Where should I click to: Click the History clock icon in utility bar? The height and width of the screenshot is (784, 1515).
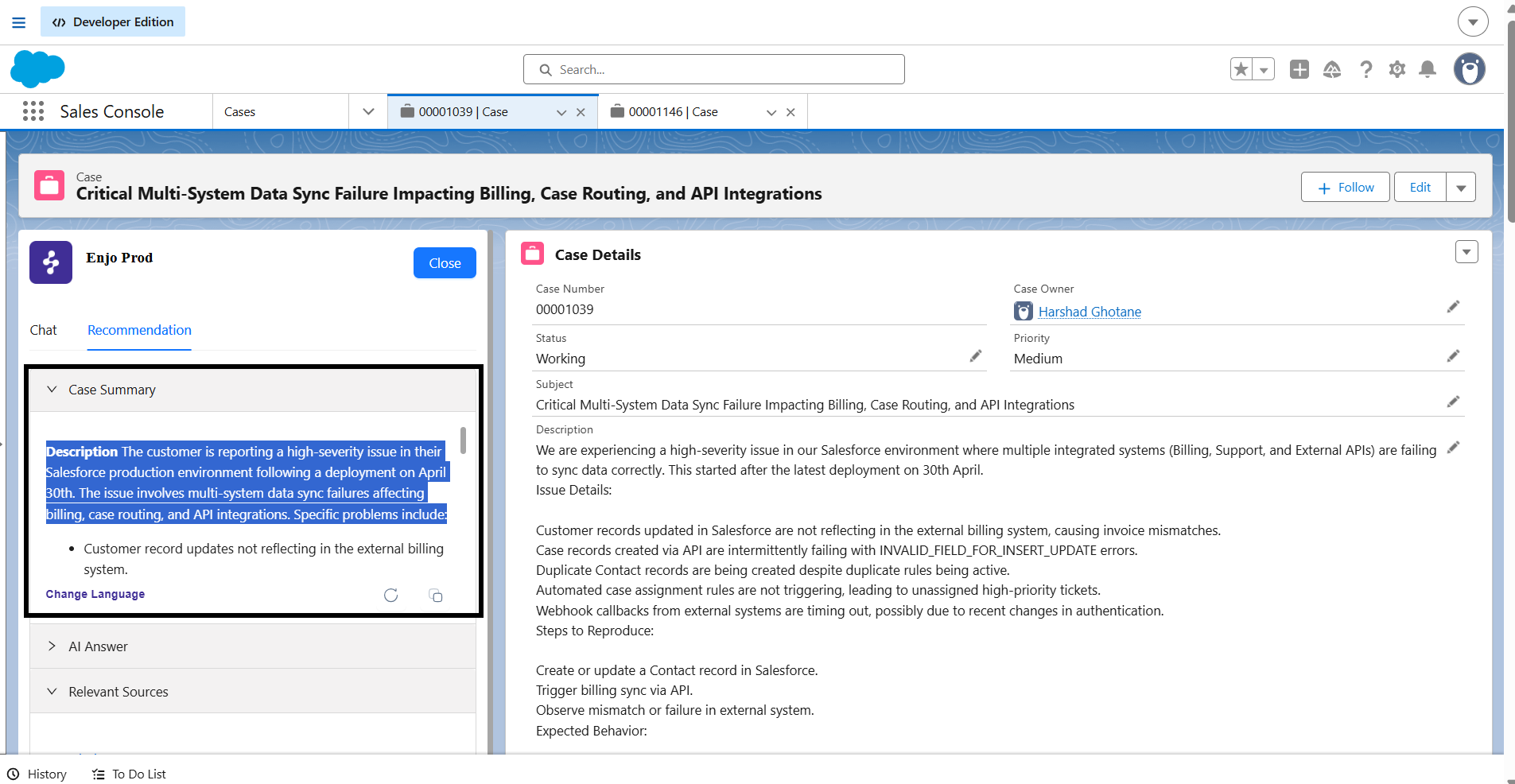point(13,774)
